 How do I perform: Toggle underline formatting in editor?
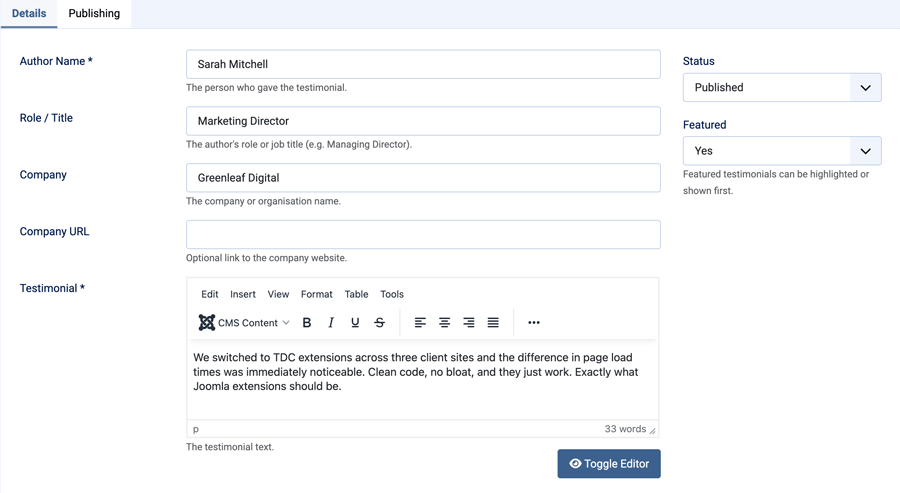click(x=355, y=323)
